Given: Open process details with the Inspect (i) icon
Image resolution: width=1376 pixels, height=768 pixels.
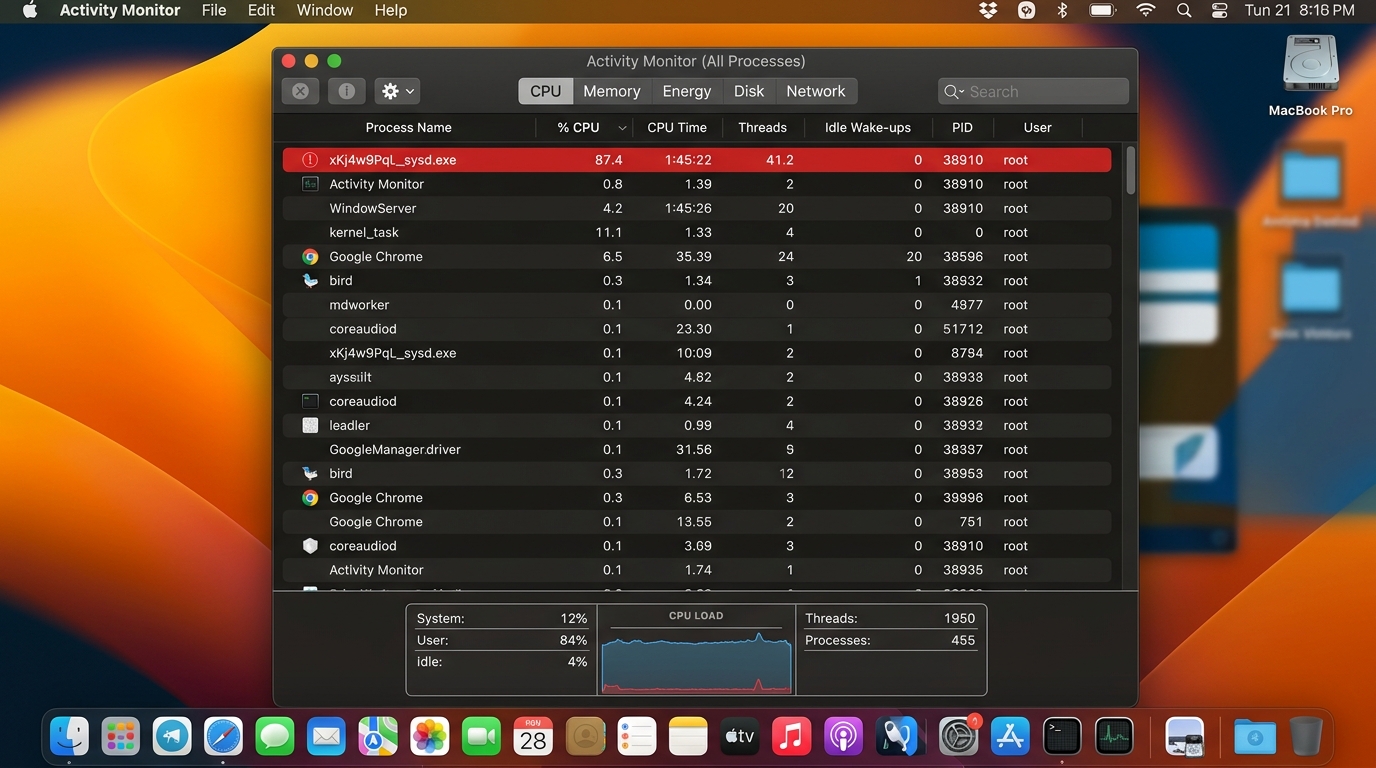Looking at the screenshot, I should tap(346, 90).
